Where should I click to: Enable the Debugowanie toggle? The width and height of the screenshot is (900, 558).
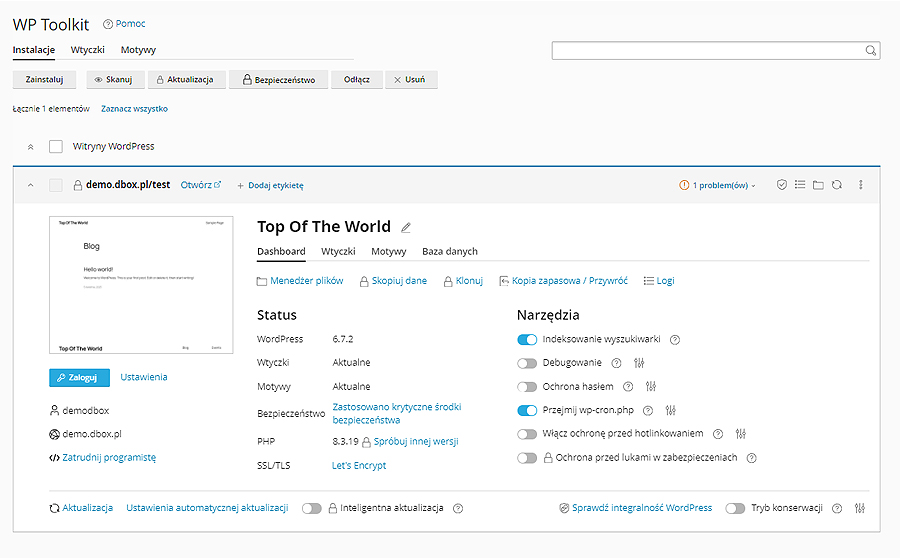coord(527,363)
